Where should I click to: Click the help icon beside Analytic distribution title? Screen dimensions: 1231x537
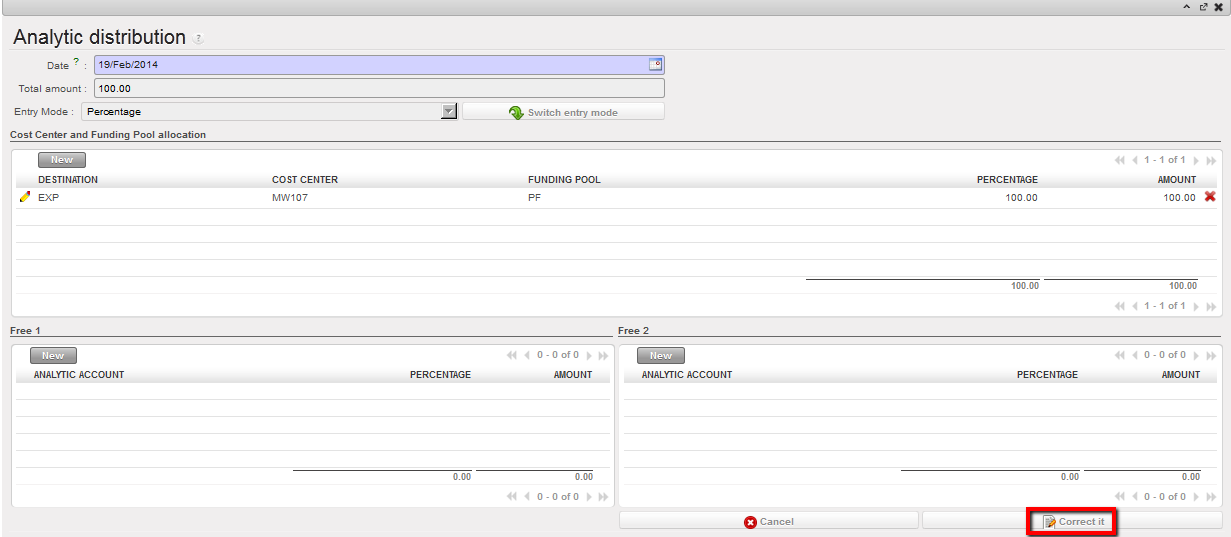click(198, 39)
